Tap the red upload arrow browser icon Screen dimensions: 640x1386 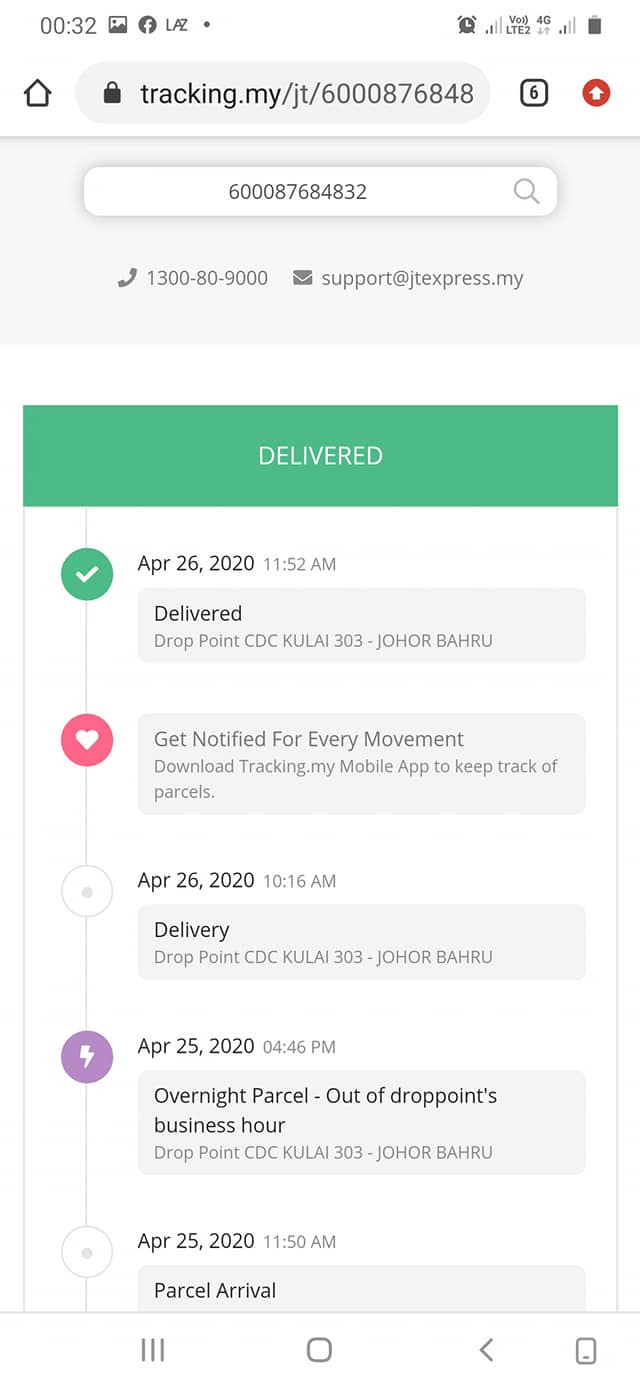pyautogui.click(x=596, y=94)
